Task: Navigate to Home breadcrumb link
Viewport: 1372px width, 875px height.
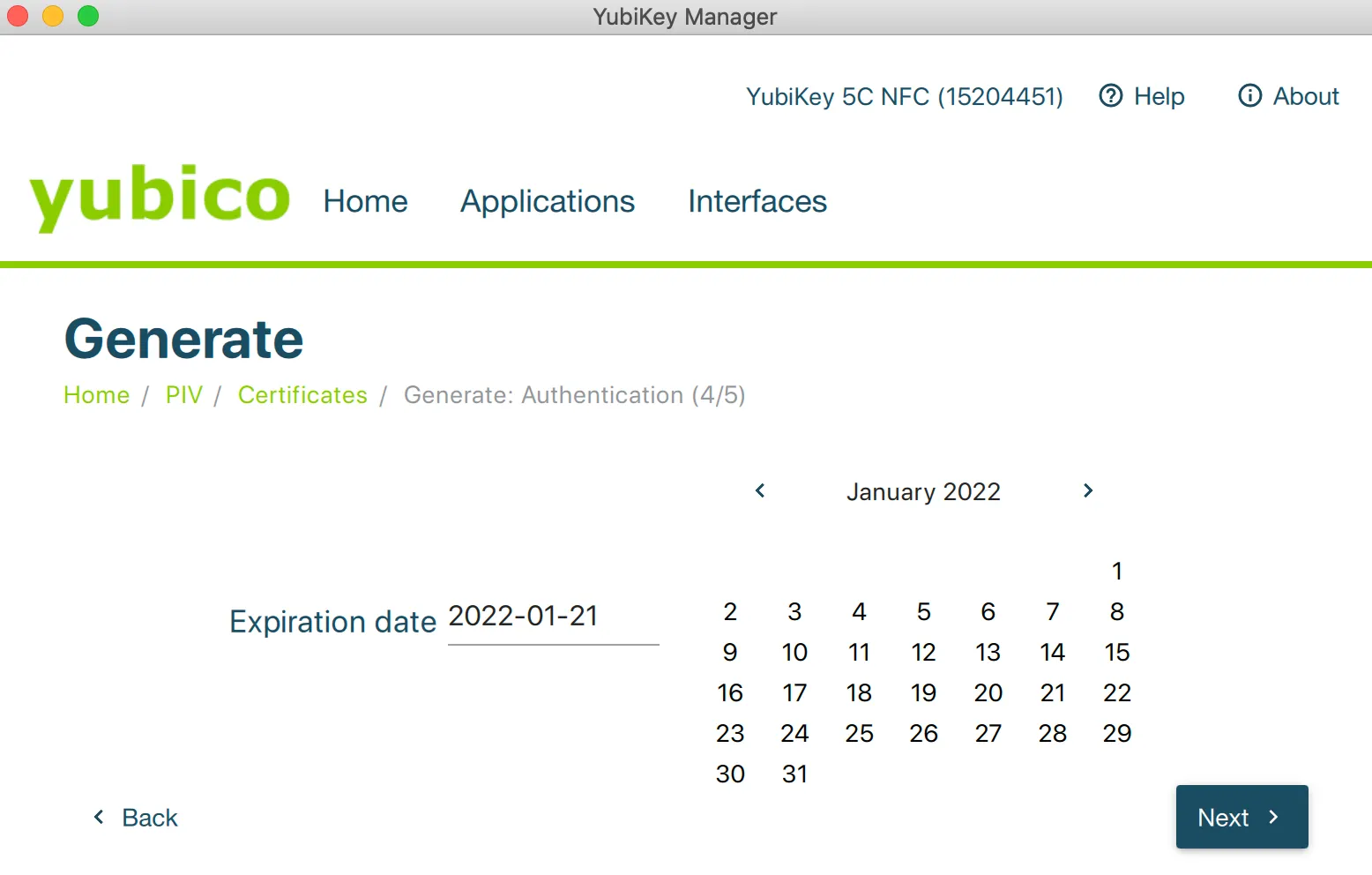Action: pos(97,395)
